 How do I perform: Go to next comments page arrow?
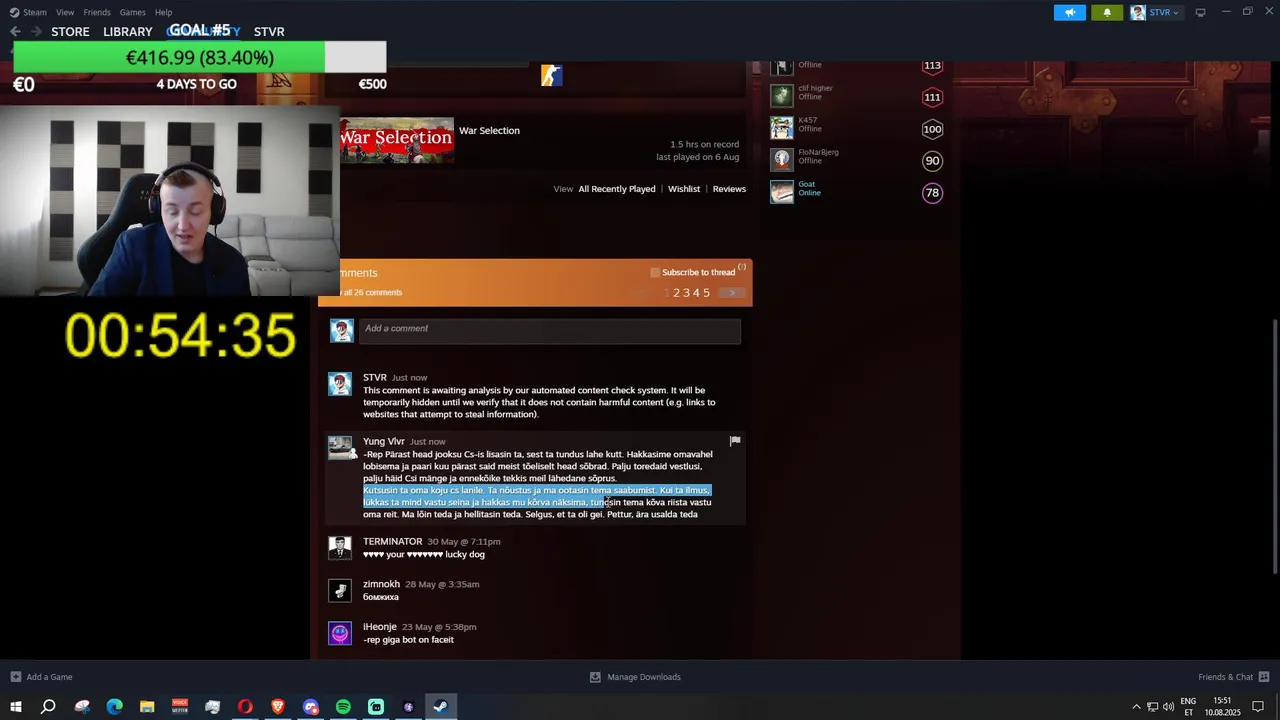point(732,293)
